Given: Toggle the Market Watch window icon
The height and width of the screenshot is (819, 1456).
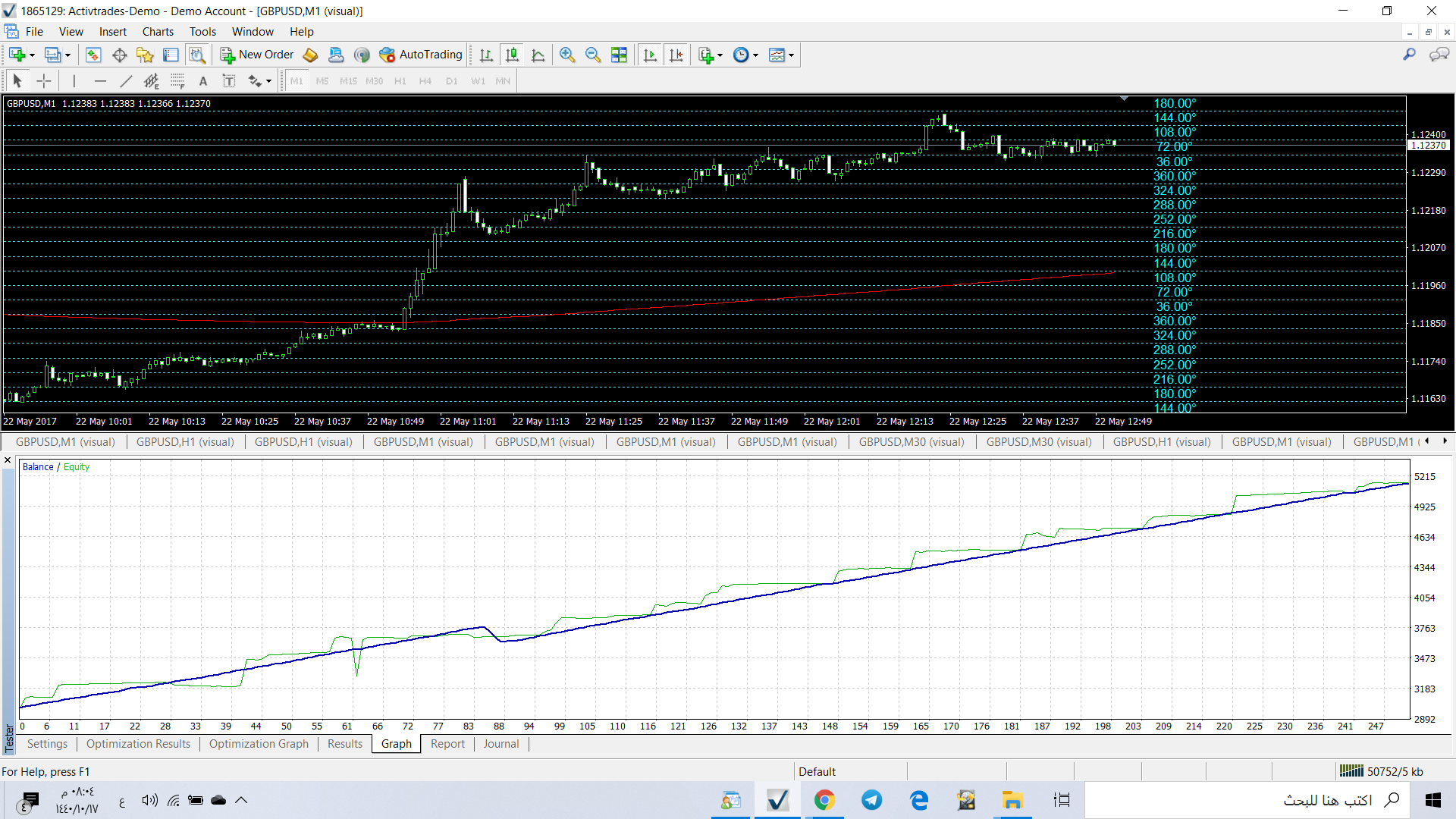Looking at the screenshot, I should click(93, 55).
